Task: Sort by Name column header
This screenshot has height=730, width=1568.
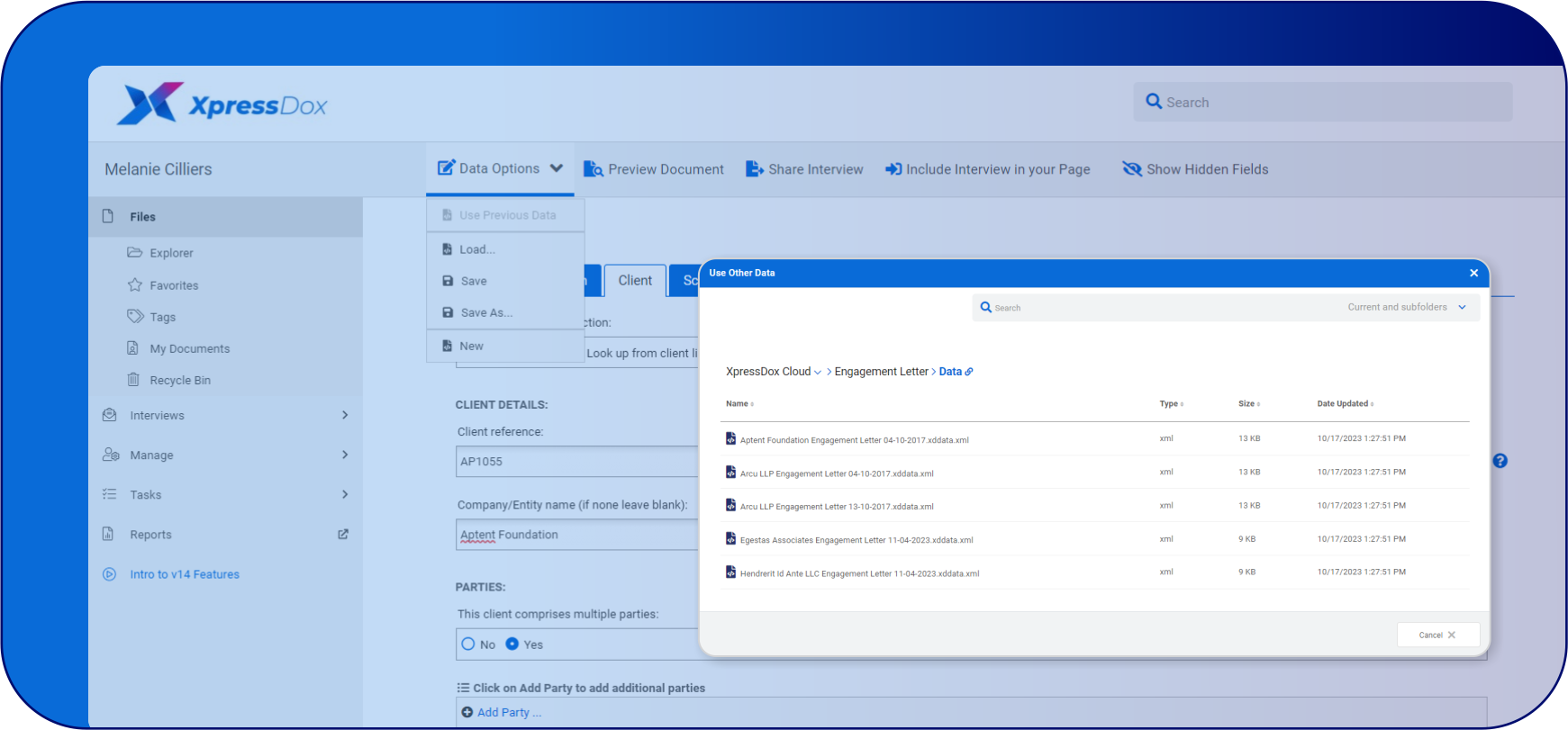Action: coord(740,403)
